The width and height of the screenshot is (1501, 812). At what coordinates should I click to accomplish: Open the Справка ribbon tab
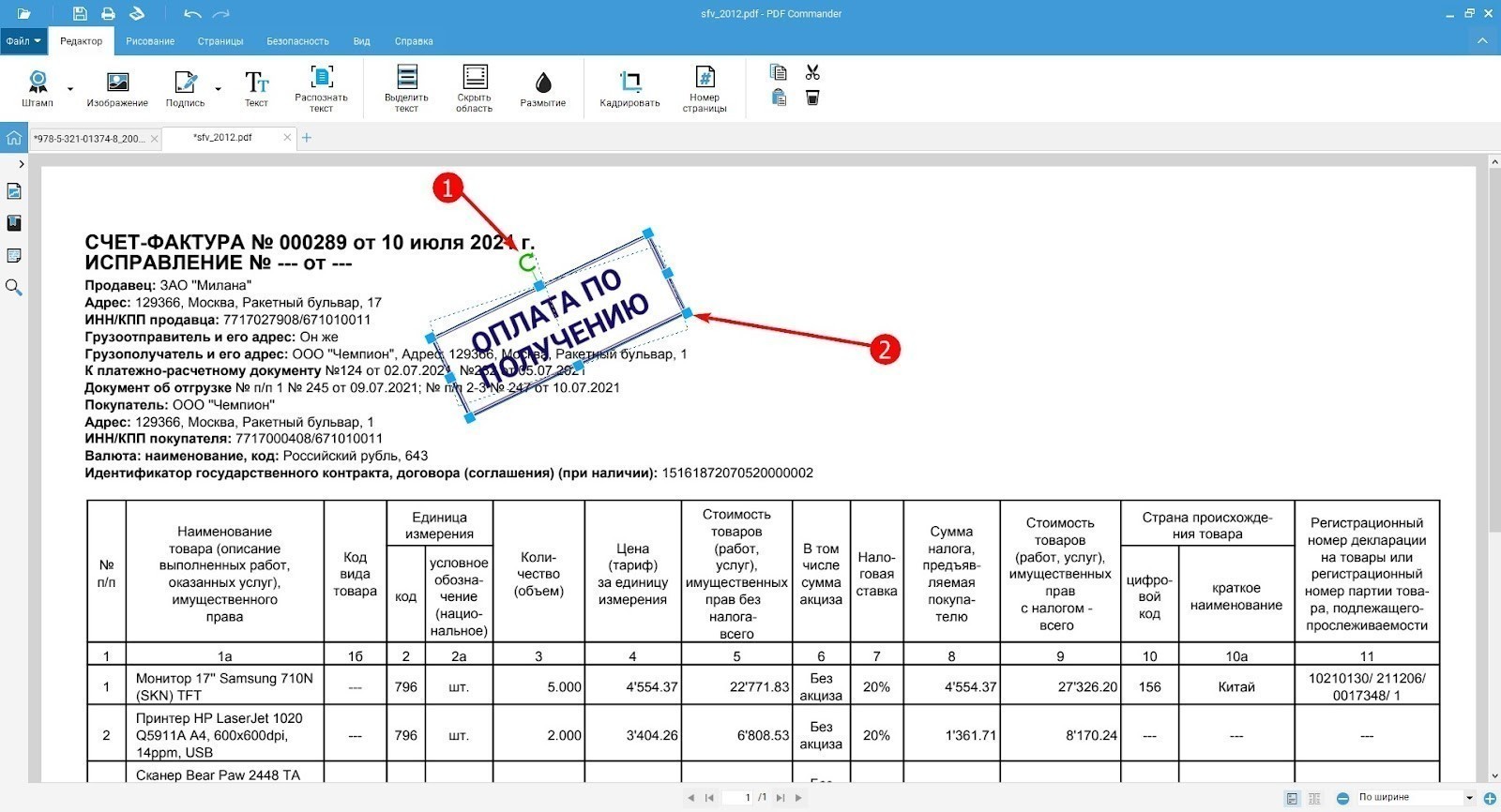(x=414, y=41)
